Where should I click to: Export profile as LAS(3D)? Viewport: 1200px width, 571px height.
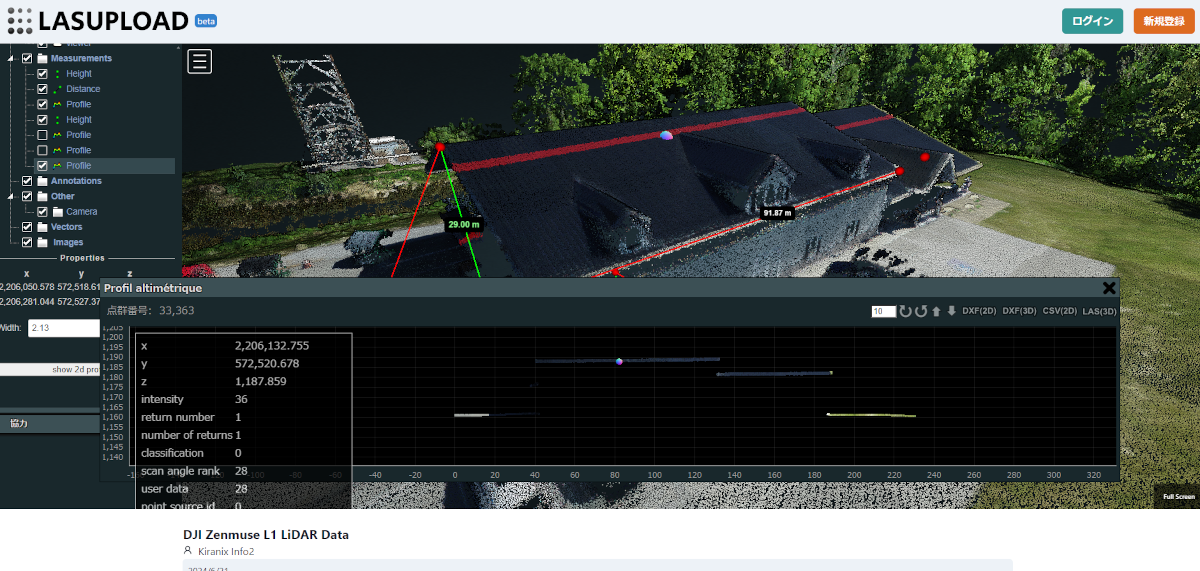1099,311
